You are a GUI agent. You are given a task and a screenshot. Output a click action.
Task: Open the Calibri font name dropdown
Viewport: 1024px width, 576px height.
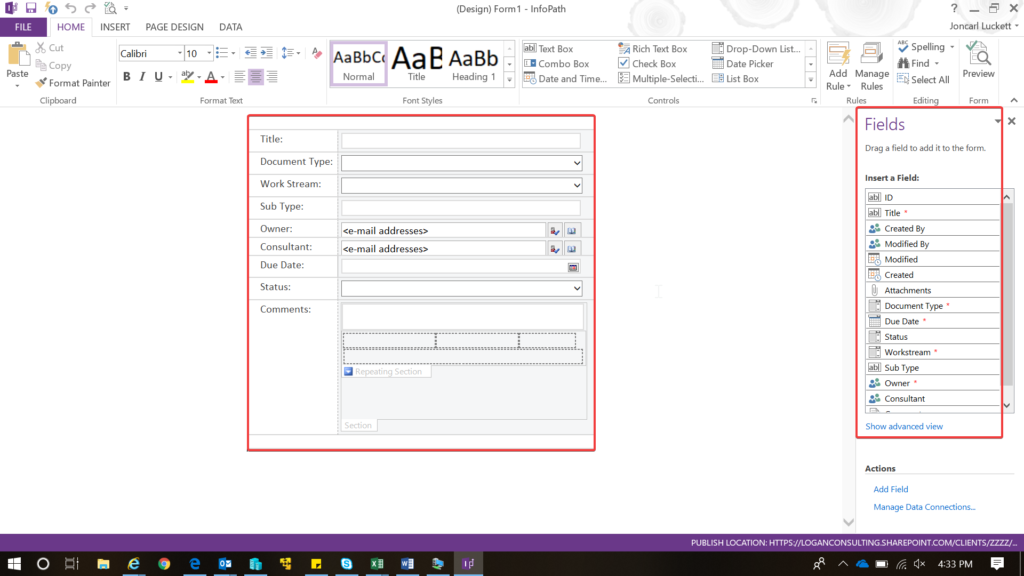(180, 54)
